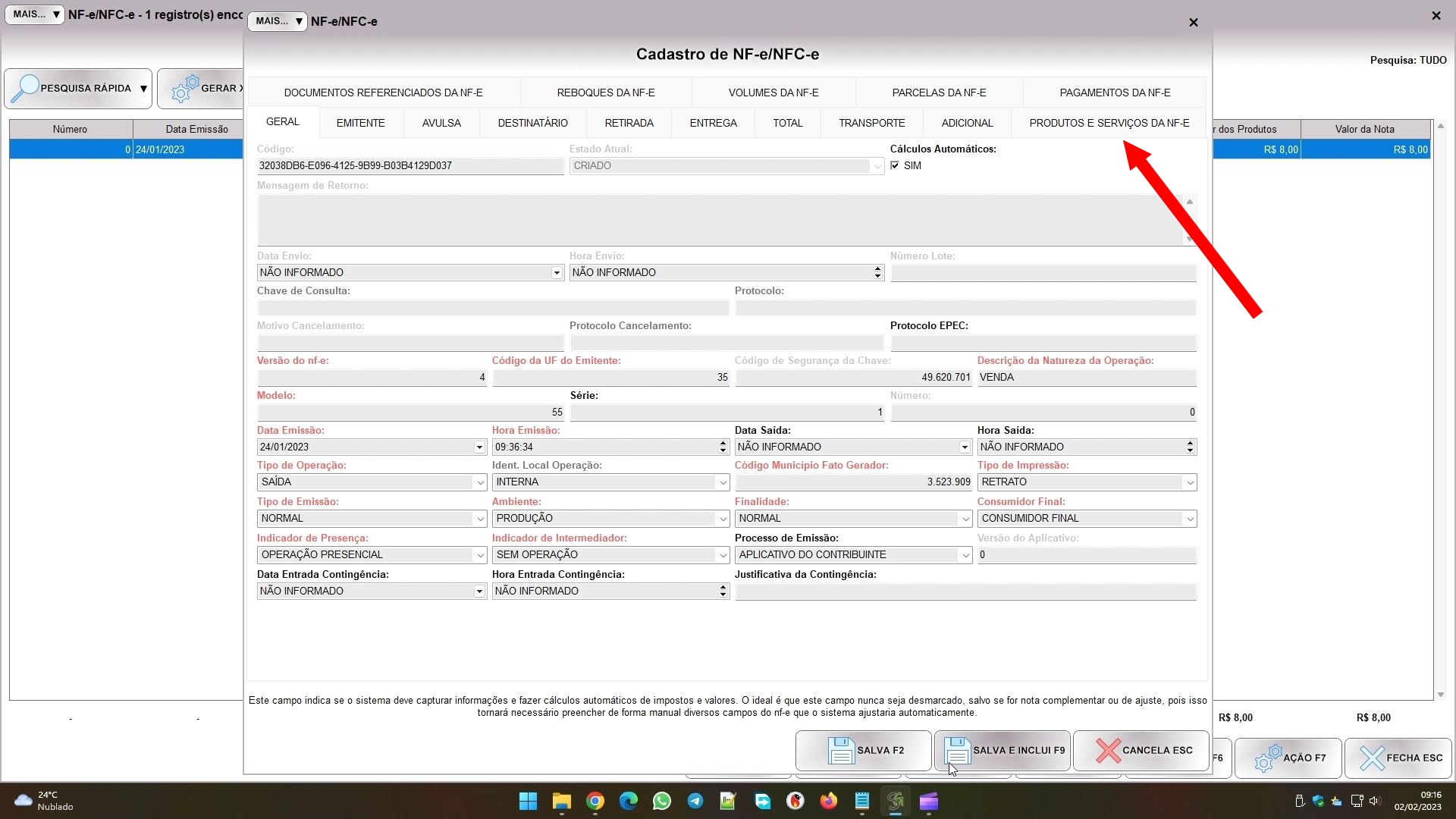1456x819 pixels.
Task: Open the PRODUTOS E SERVIÇOS DA NF-E tab
Action: pos(1109,123)
